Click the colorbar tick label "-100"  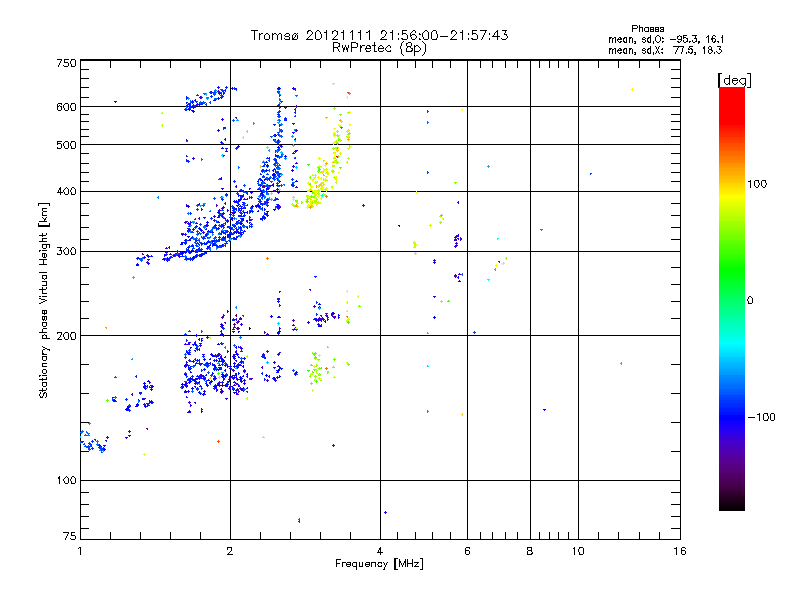(766, 416)
